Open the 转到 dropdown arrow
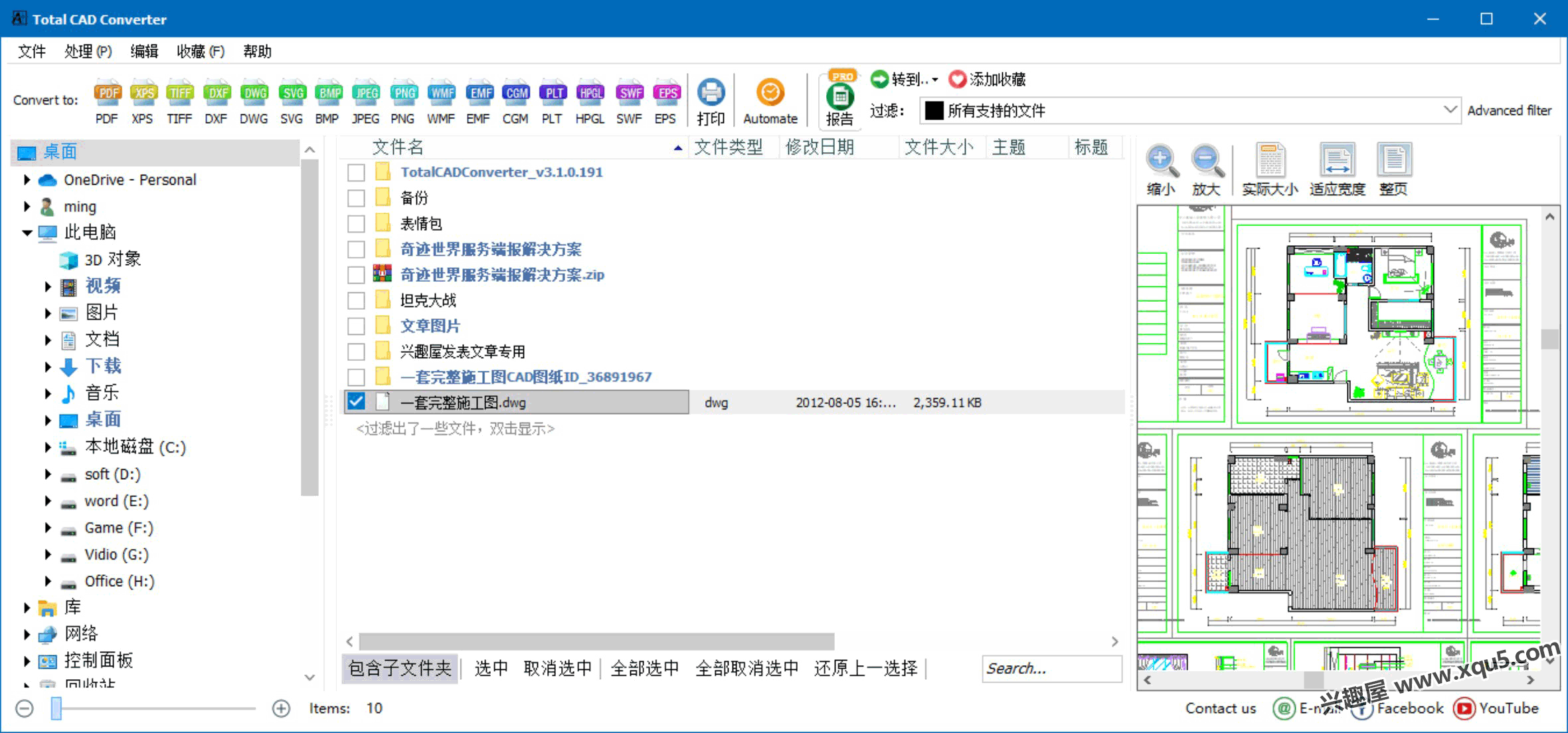The image size is (1568, 733). pyautogui.click(x=935, y=80)
